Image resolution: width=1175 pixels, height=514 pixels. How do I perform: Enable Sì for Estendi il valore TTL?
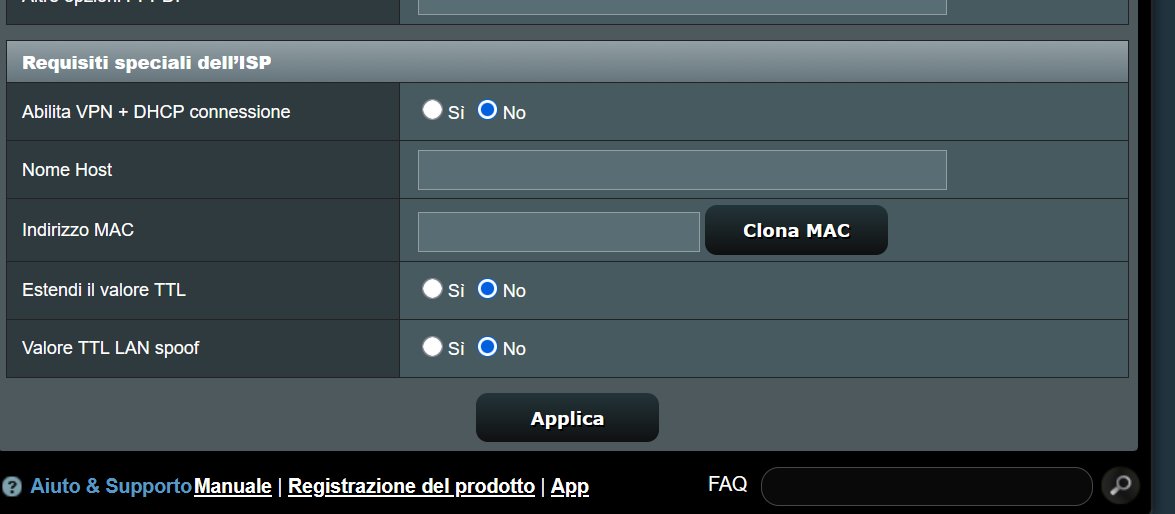[x=432, y=289]
